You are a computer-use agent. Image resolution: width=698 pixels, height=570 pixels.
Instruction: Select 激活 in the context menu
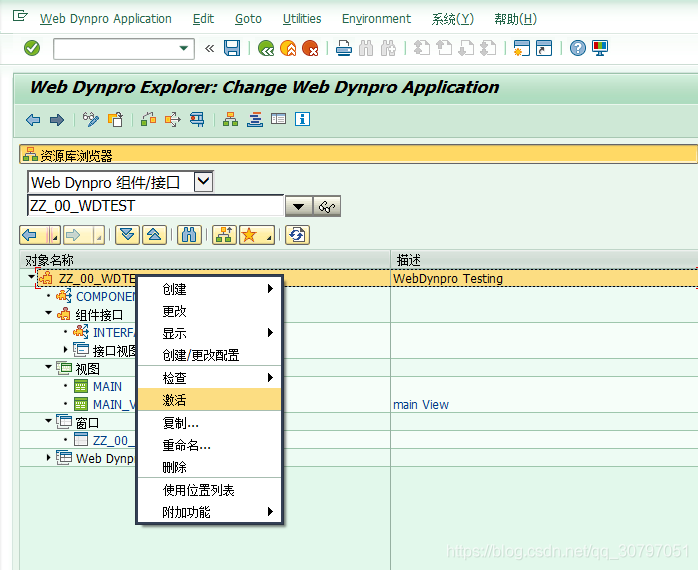pos(175,399)
